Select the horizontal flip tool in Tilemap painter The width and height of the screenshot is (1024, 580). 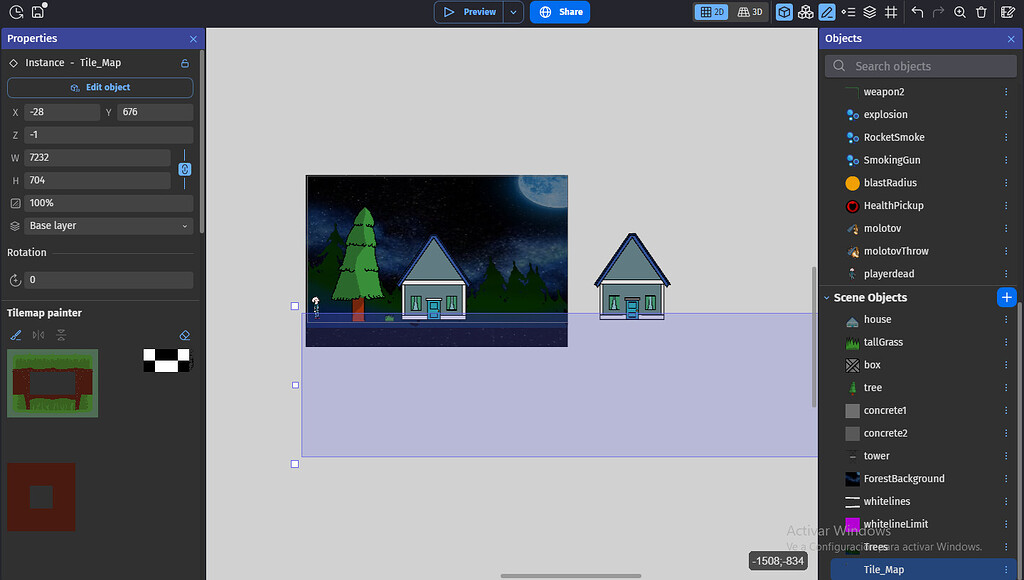tap(38, 334)
